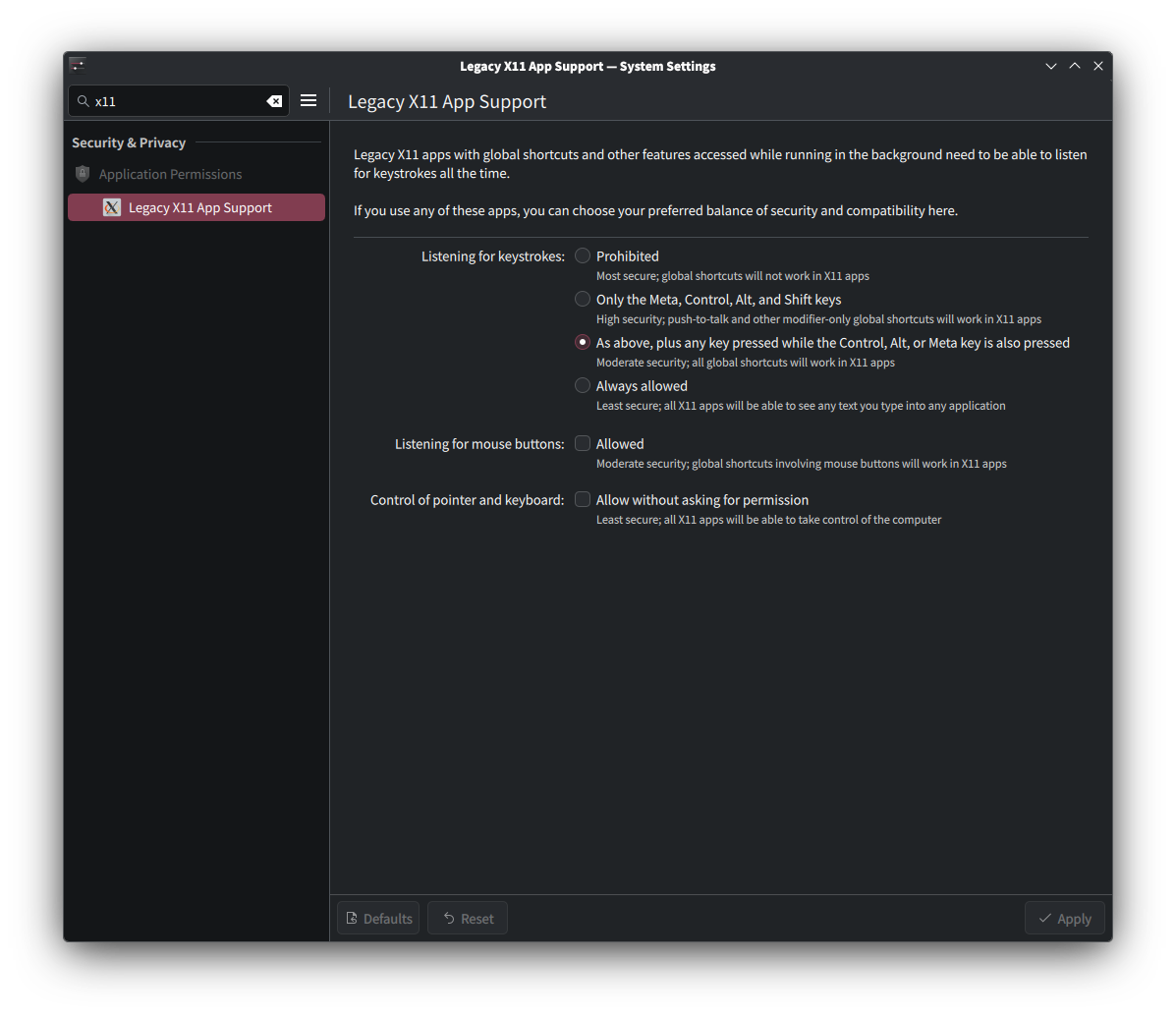Click the 'Control of pointer and keyboard:' label

pyautogui.click(x=468, y=500)
